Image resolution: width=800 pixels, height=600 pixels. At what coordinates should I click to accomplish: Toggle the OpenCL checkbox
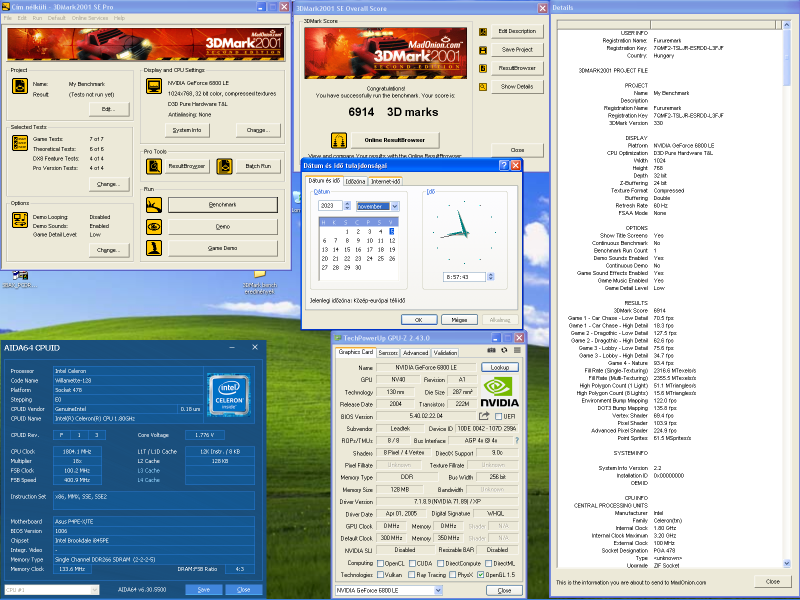click(380, 563)
